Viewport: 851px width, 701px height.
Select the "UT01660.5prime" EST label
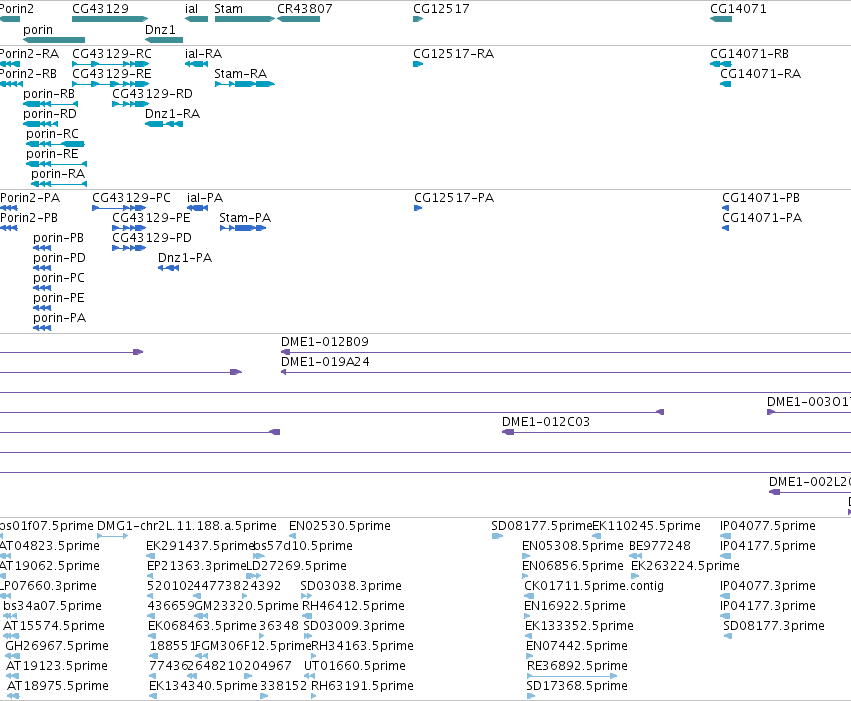[x=355, y=667]
